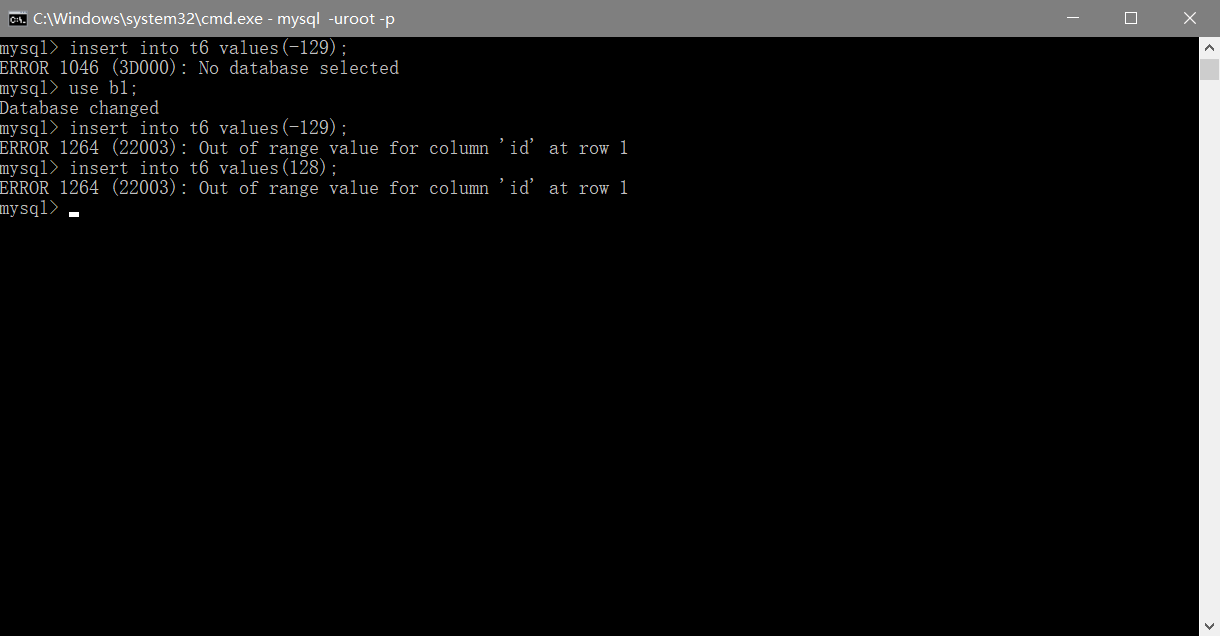Click the scrollbar up arrow
1220x636 pixels.
click(1209, 47)
